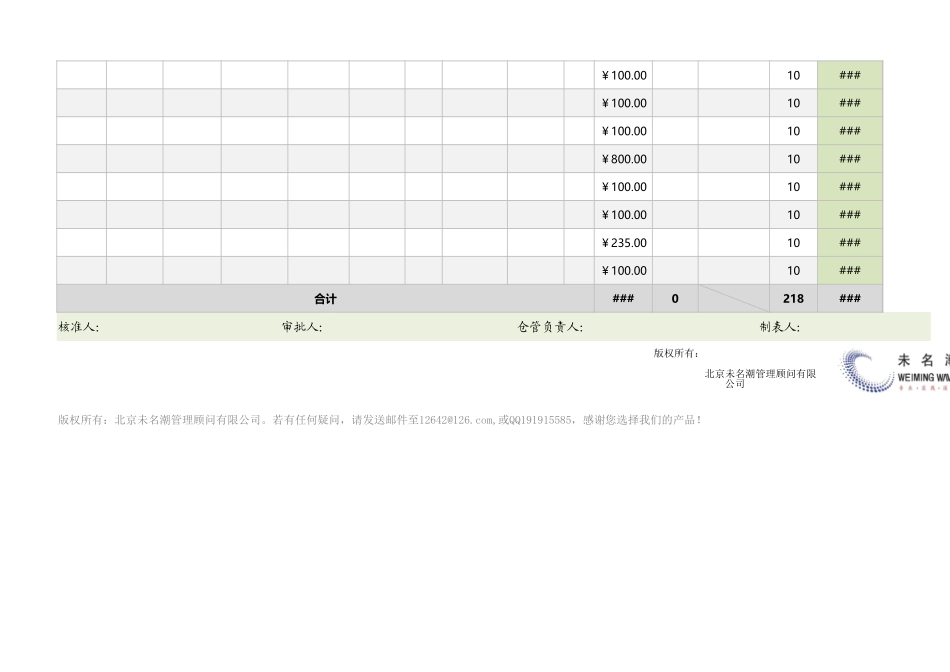Click the diagonal-line cell in the total row
The width and height of the screenshot is (950, 672).
point(733,299)
